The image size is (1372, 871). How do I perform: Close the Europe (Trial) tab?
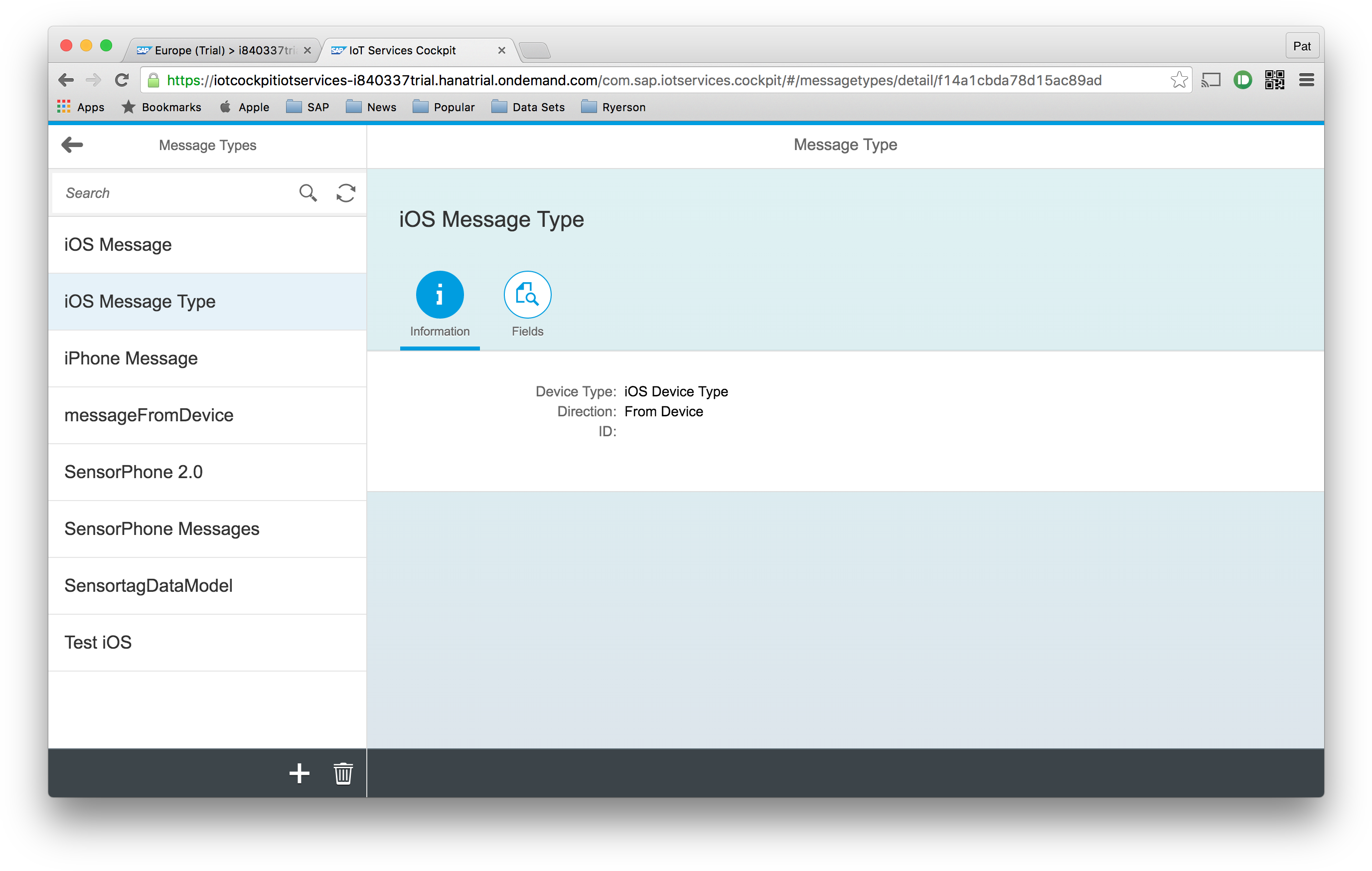click(x=307, y=50)
